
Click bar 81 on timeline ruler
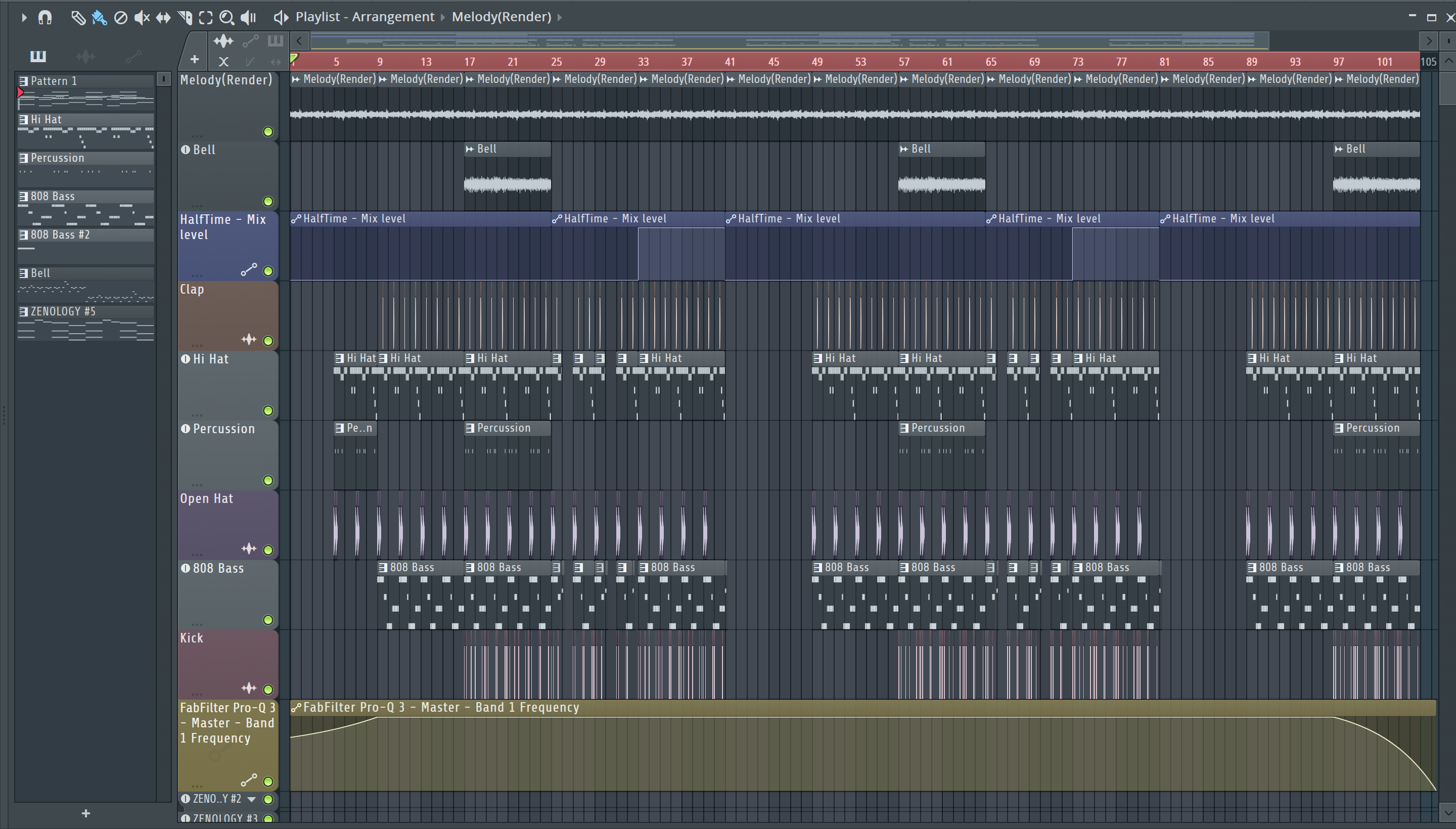click(1164, 62)
